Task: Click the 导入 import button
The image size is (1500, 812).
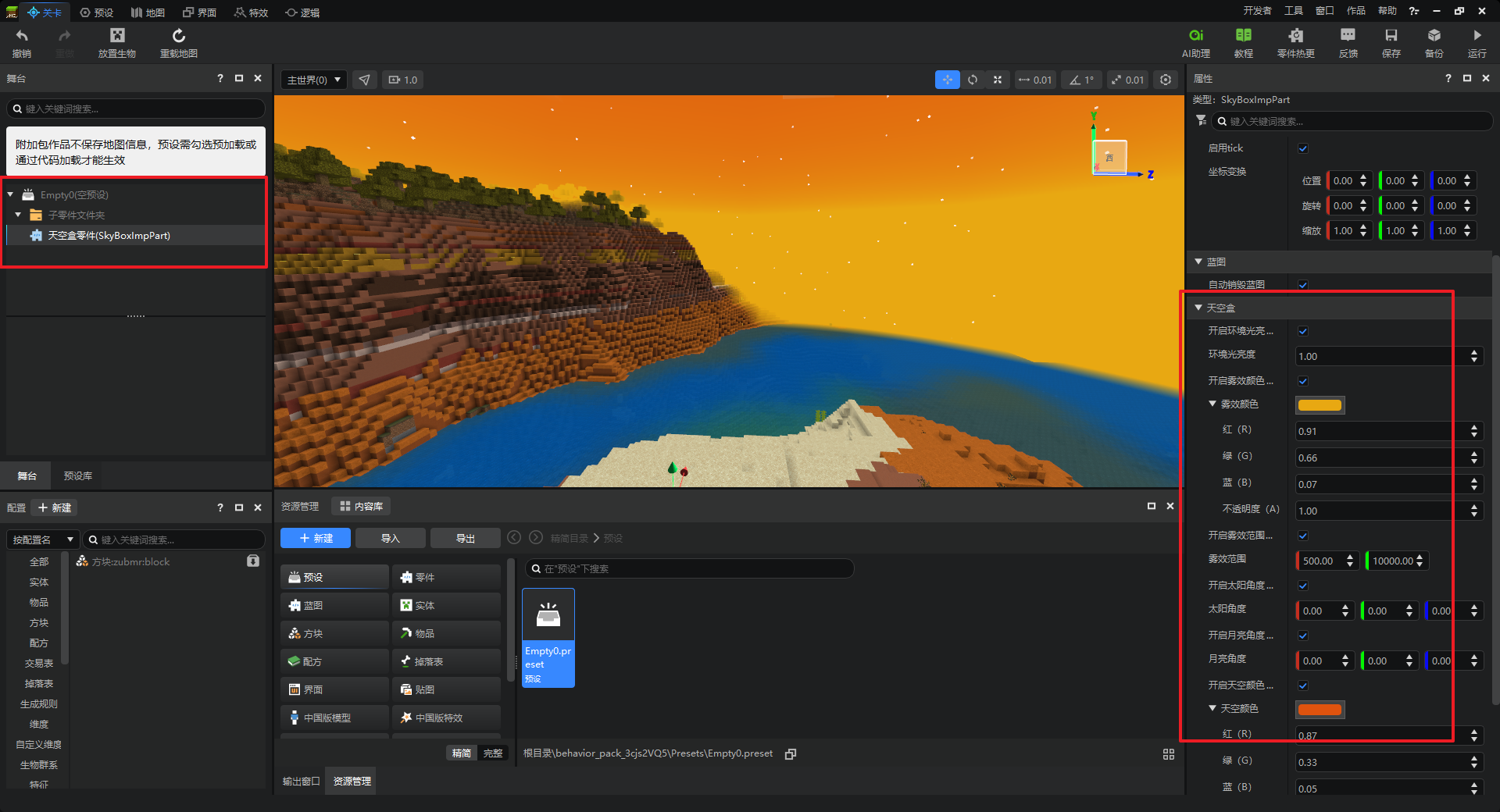Action: pyautogui.click(x=390, y=538)
